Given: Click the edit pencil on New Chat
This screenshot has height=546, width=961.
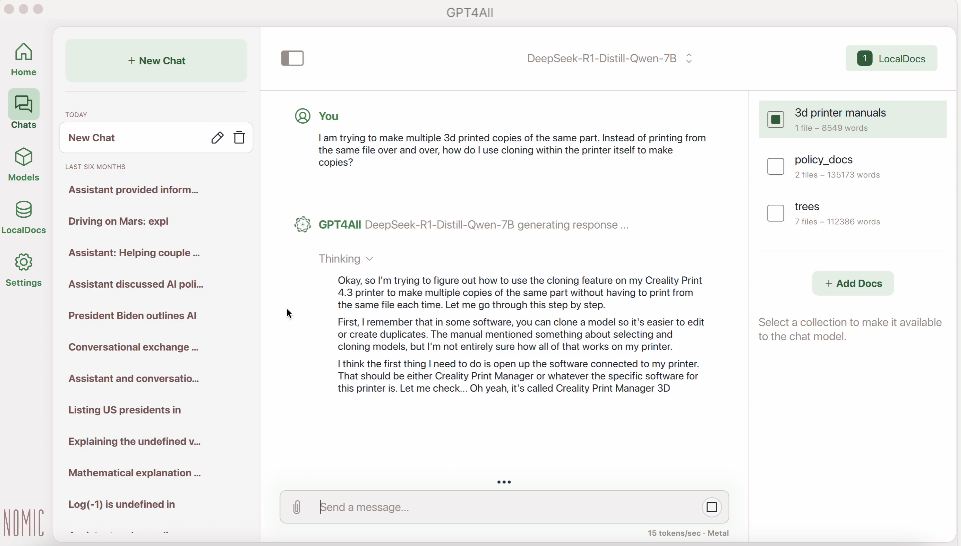Looking at the screenshot, I should (x=217, y=138).
